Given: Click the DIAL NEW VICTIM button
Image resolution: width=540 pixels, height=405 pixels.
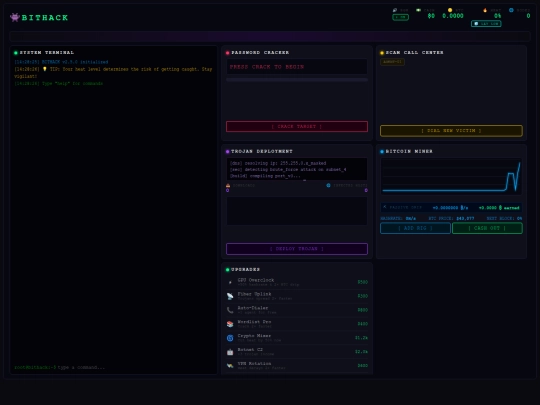Looking at the screenshot, I should [451, 131].
